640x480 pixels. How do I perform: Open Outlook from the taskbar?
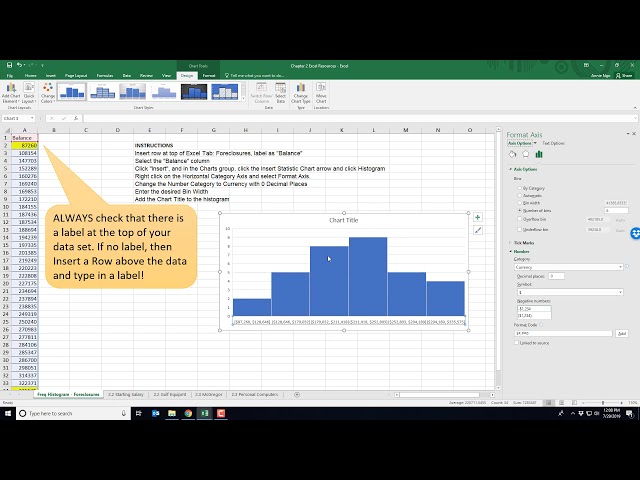(x=156, y=413)
